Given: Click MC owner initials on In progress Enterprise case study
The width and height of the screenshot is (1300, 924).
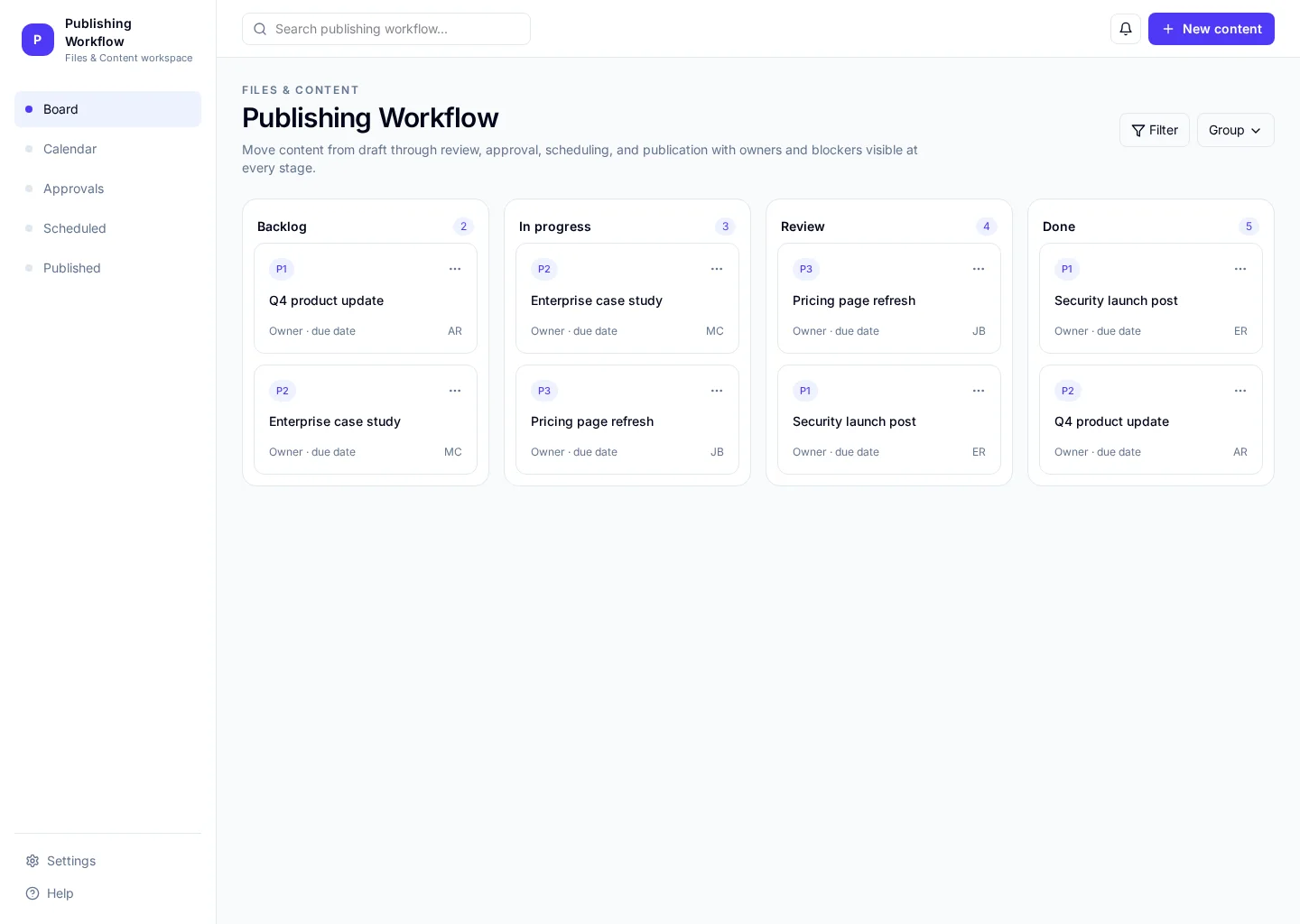Looking at the screenshot, I should (715, 331).
